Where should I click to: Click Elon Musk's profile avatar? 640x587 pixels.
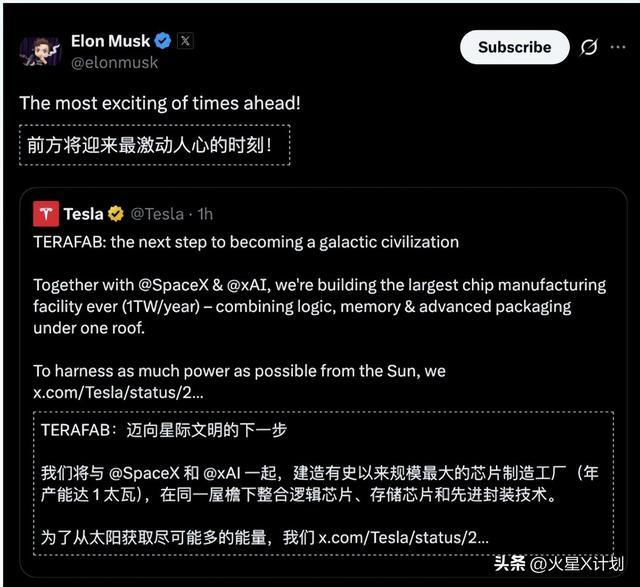[x=40, y=51]
